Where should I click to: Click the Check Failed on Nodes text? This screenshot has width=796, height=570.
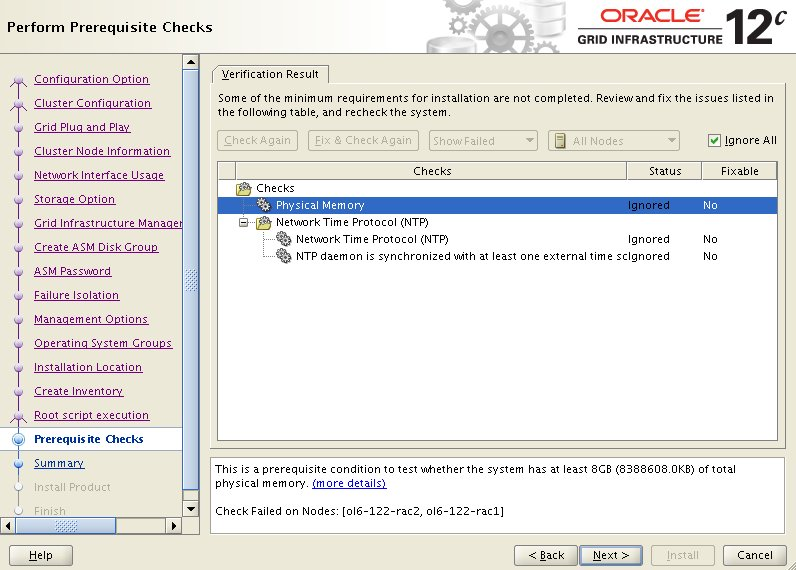[x=359, y=511]
